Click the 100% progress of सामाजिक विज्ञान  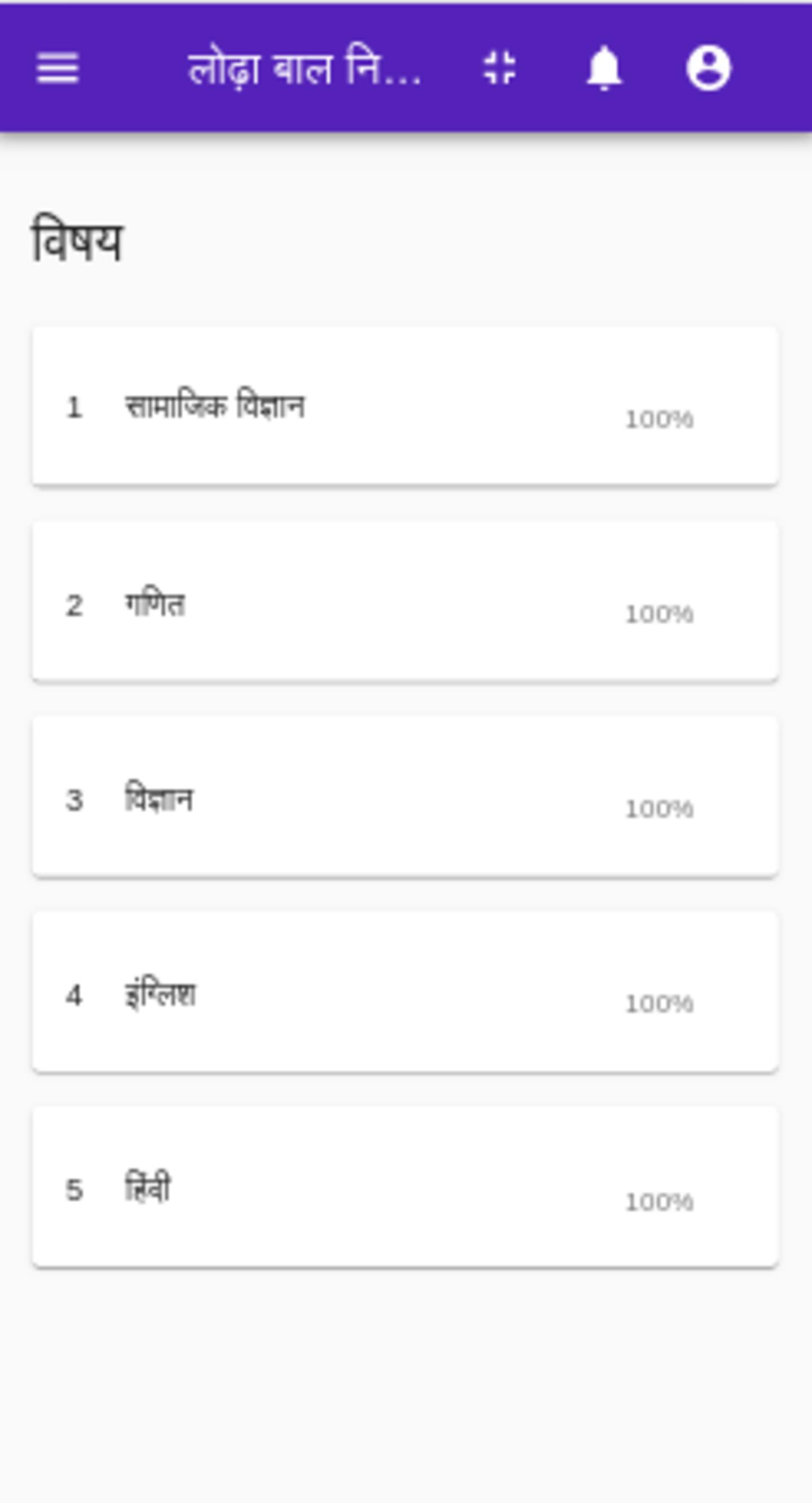(x=659, y=420)
